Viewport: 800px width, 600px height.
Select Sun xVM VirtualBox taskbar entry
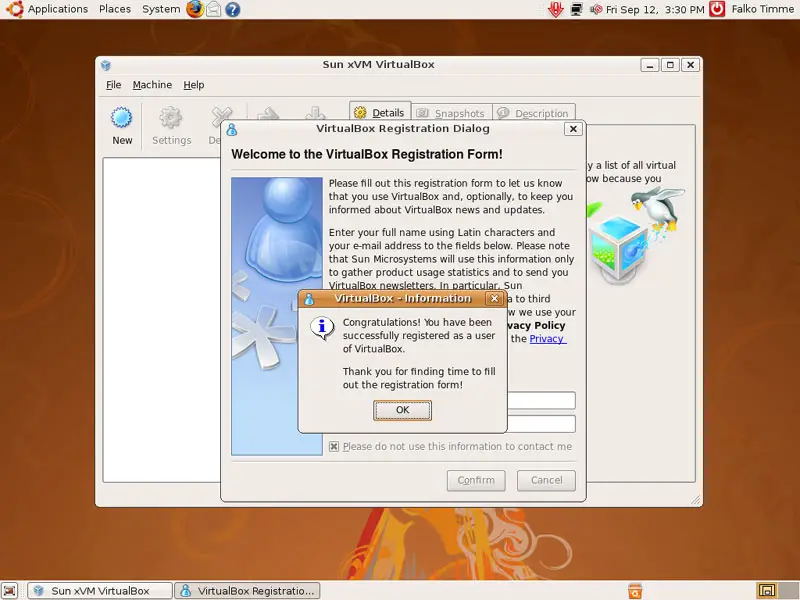point(99,591)
